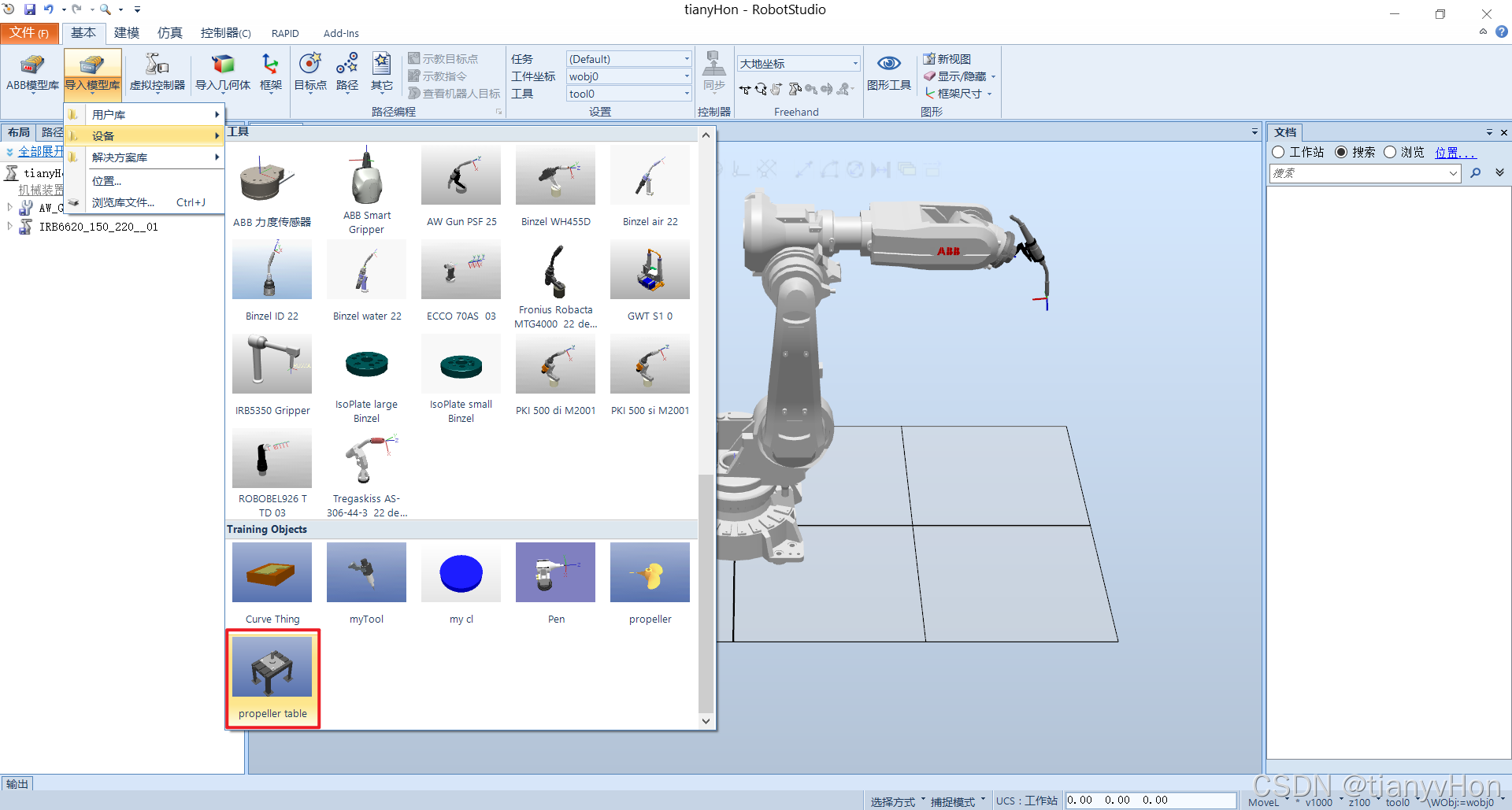Select the ABB Smart Gripper tool
1512x810 pixels.
click(366, 190)
